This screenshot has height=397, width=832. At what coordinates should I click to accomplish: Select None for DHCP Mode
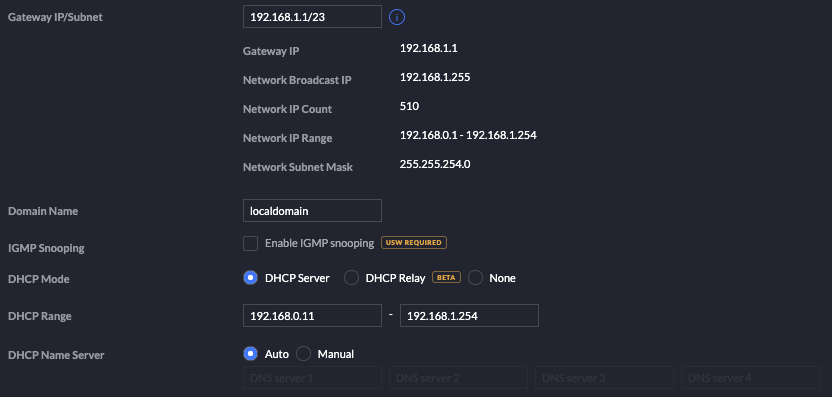pyautogui.click(x=475, y=278)
